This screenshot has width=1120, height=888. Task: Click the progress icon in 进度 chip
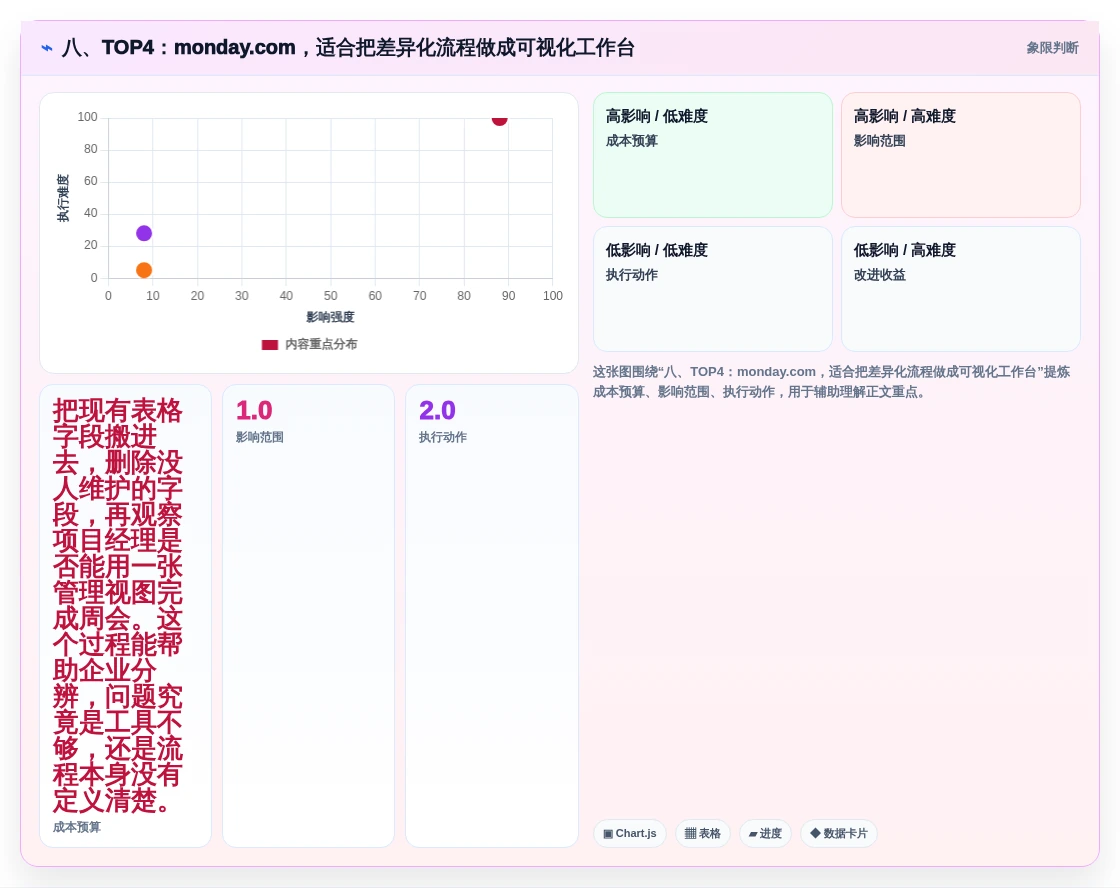753,834
